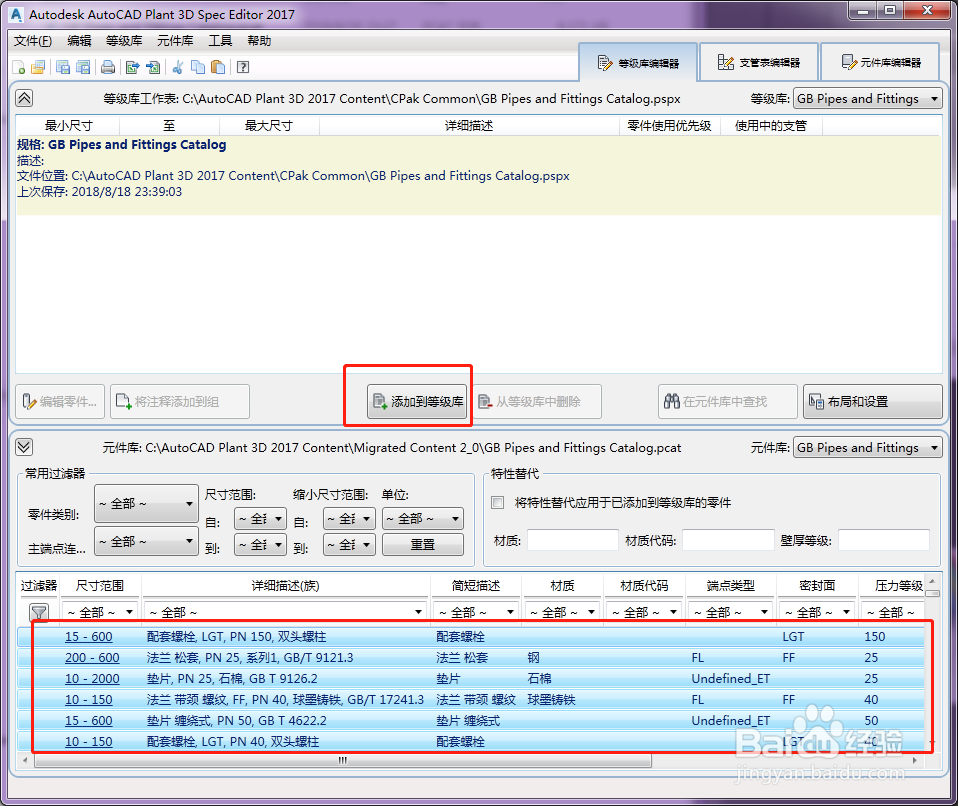Click the 详细描述 column header in spec sheet
The width and height of the screenshot is (958, 806).
pyautogui.click(x=469, y=125)
